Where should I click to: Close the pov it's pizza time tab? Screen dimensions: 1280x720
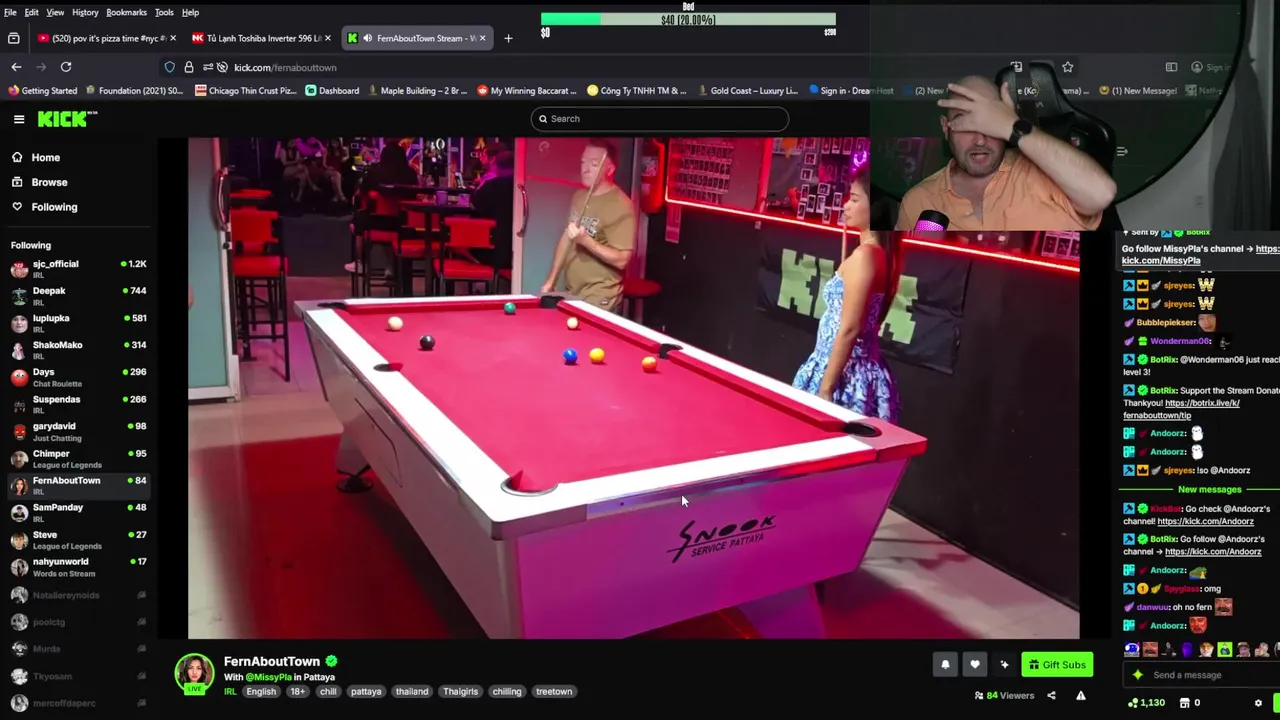[x=173, y=38]
